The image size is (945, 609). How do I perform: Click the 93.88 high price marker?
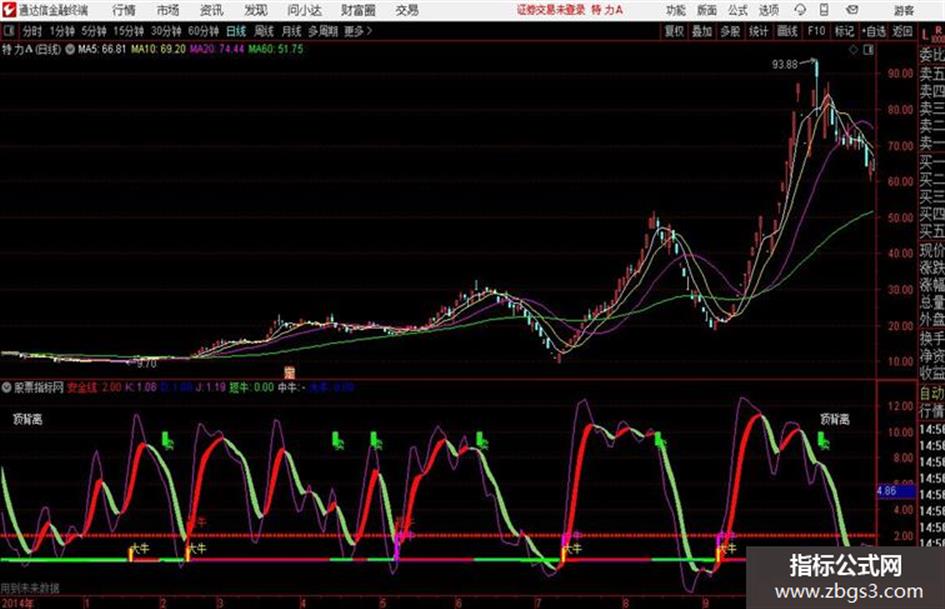785,64
